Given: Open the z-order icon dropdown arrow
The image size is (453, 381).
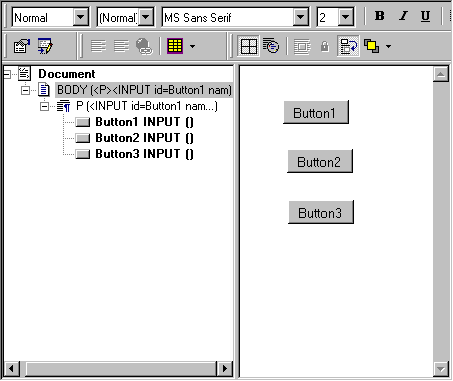Looking at the screenshot, I should pos(388,46).
